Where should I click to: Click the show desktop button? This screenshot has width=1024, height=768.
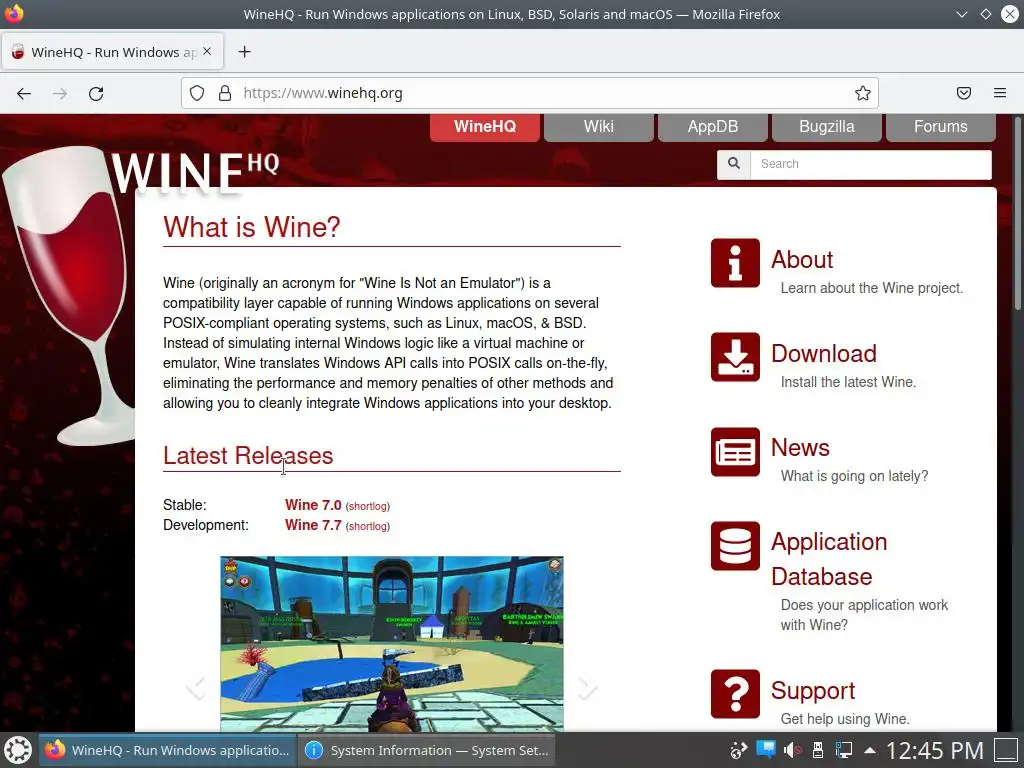(x=1006, y=750)
